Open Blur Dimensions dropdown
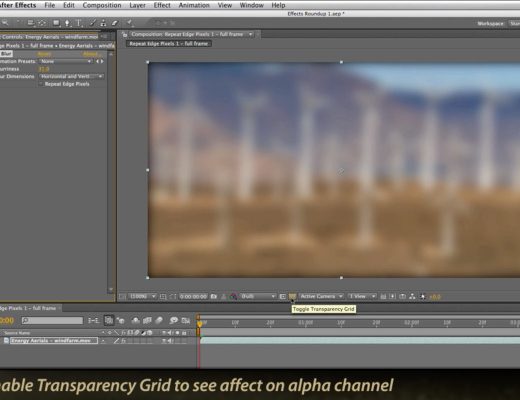520x400 pixels. [72, 76]
